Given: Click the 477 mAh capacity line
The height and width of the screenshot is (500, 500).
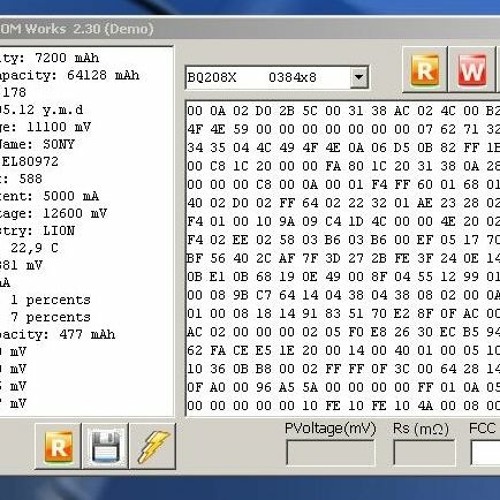Looking at the screenshot, I should tap(57, 334).
